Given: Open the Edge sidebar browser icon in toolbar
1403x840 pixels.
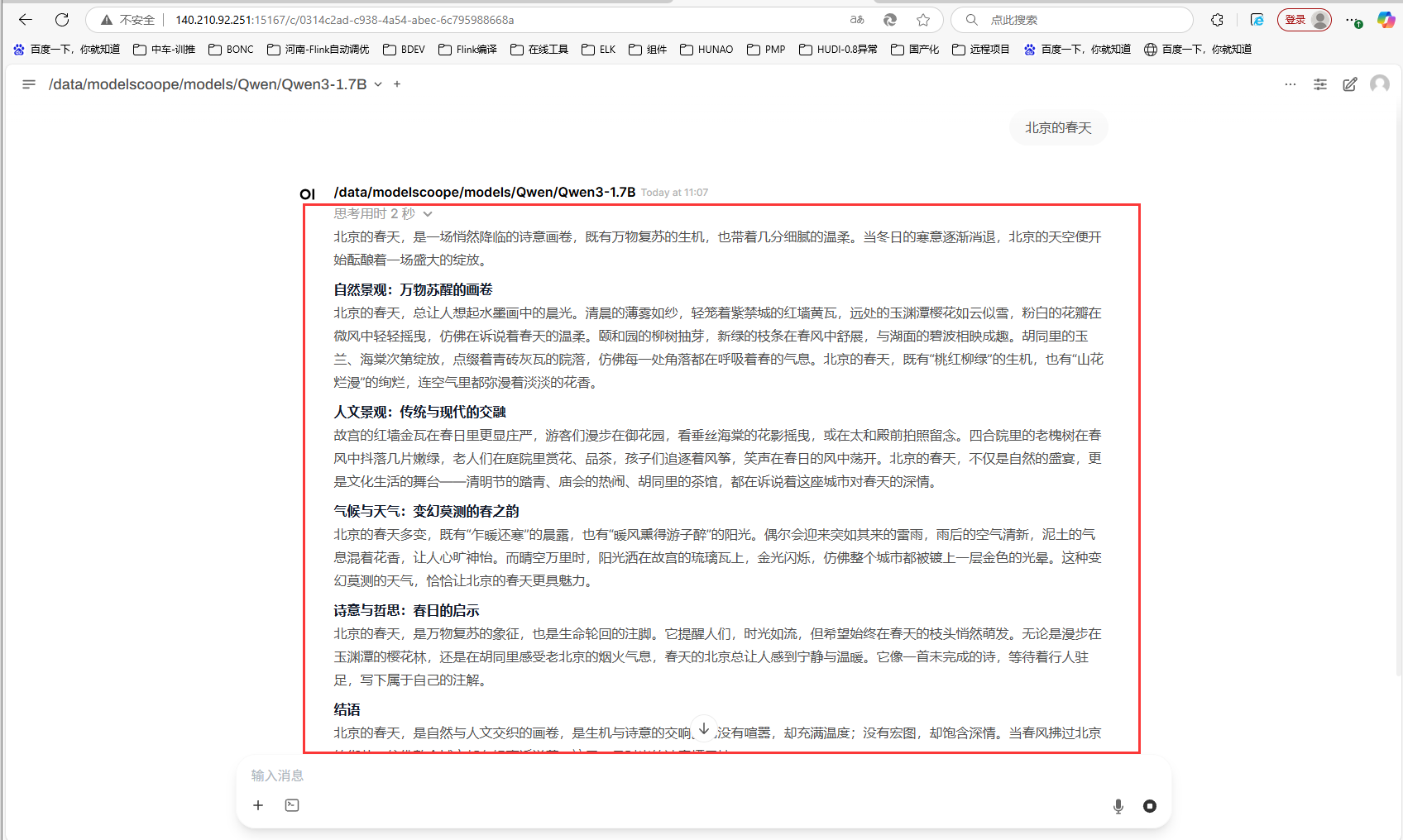Looking at the screenshot, I should [1257, 20].
